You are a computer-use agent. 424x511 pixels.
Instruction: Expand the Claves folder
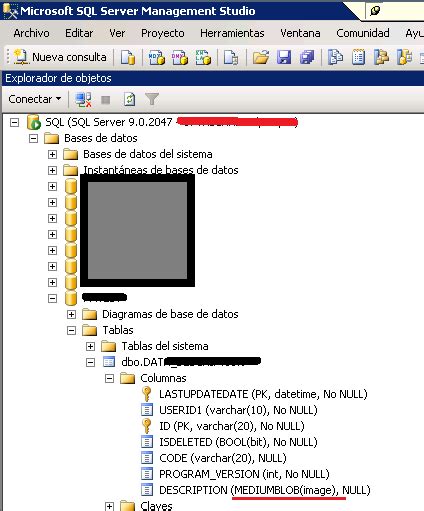(109, 506)
